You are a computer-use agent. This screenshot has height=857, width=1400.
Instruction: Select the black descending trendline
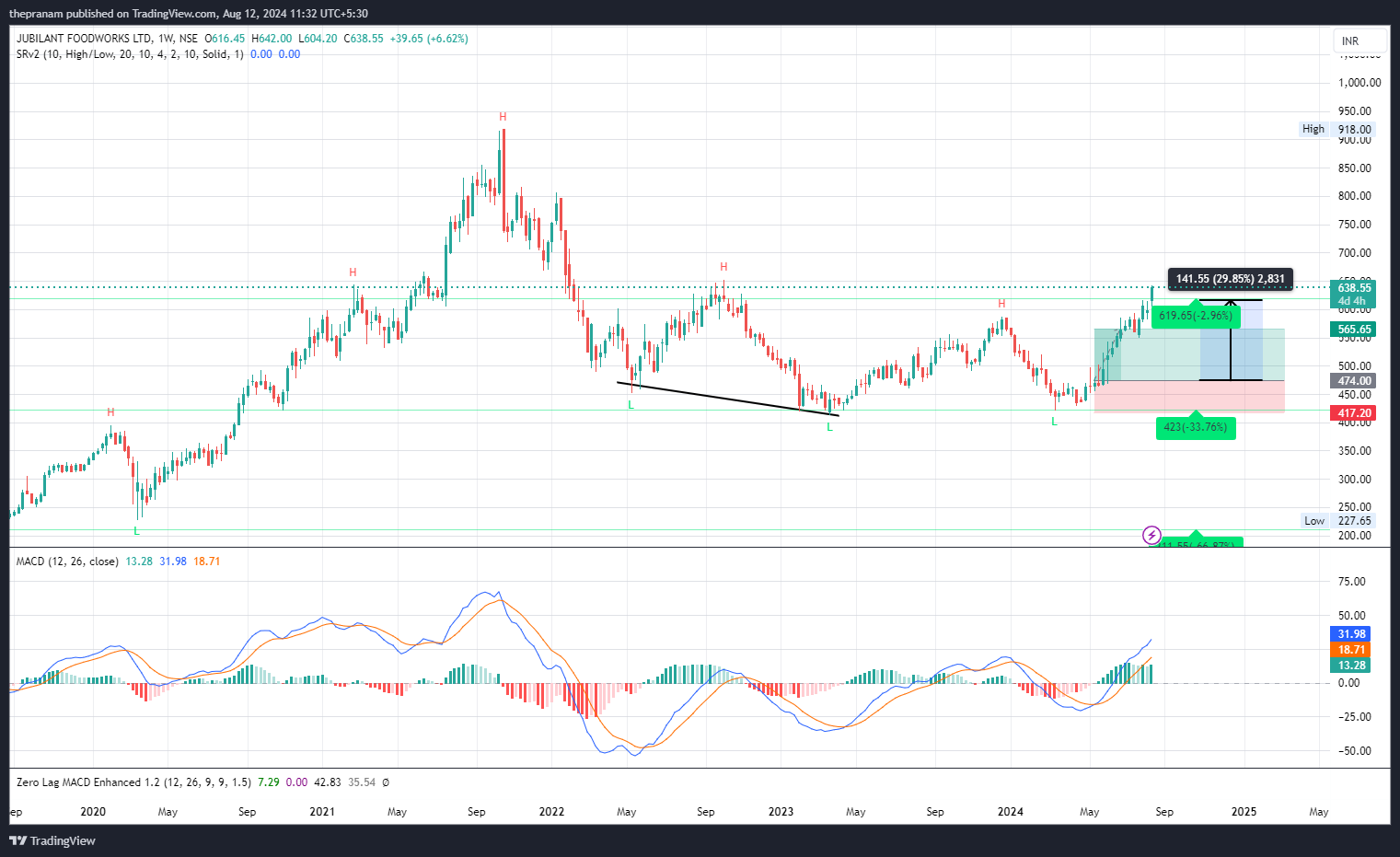coord(727,399)
